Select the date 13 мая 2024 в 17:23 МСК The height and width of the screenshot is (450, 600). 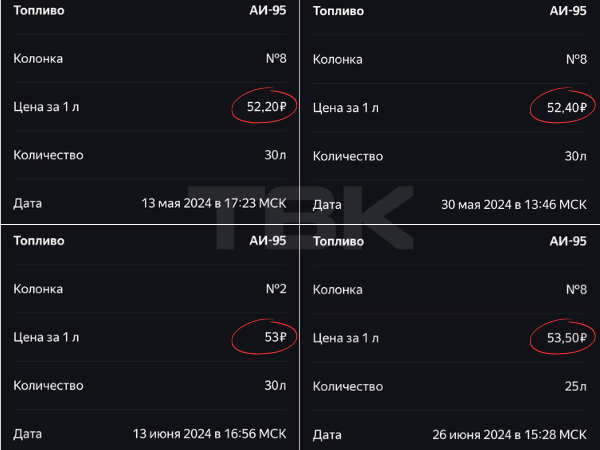coord(214,203)
